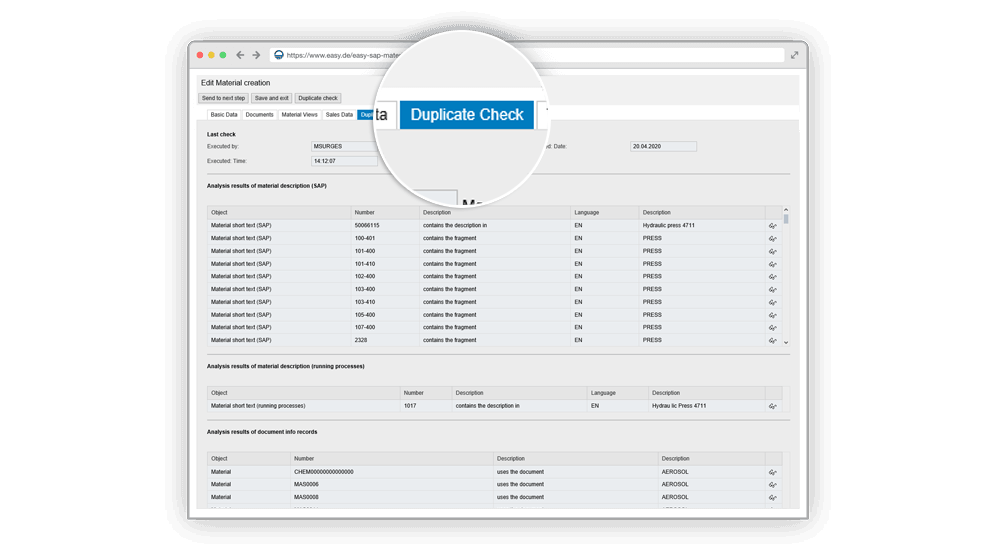Open link icon for row 101-410
Screen dimensions: 1000x560
click(772, 264)
